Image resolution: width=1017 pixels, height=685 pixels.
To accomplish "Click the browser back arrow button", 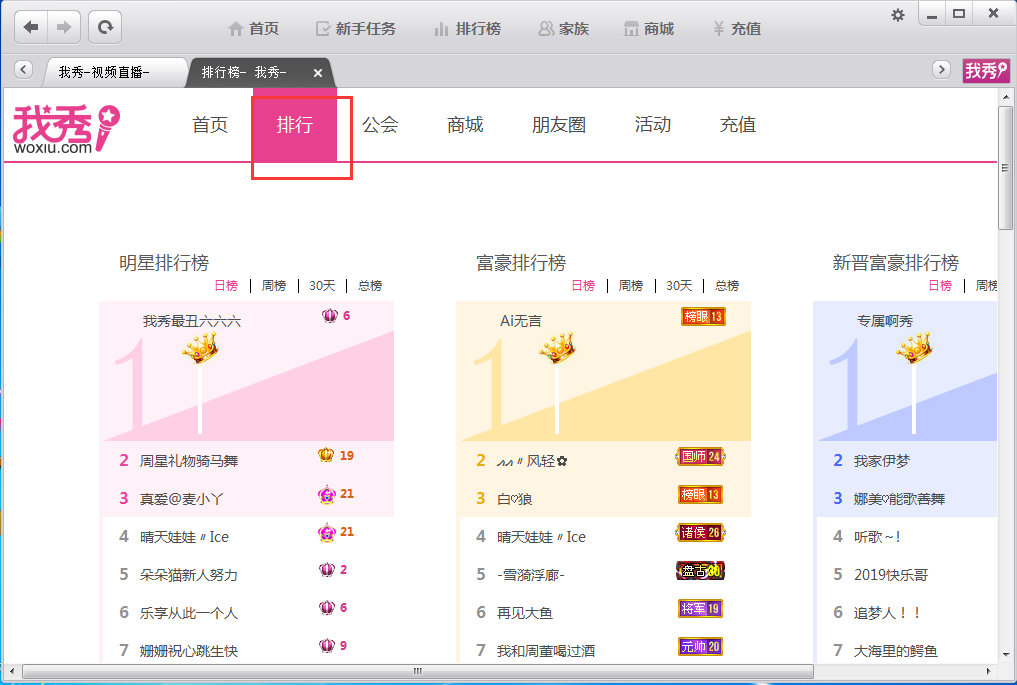I will (x=31, y=27).
